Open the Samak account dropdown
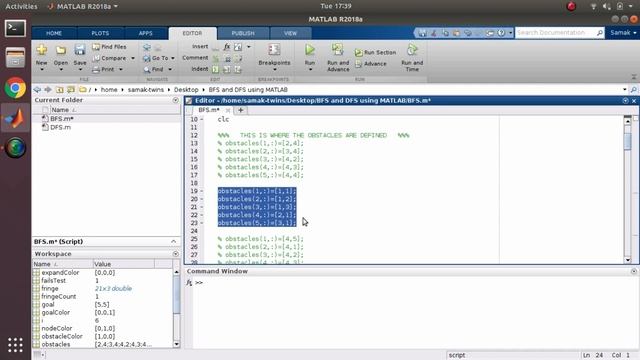640x360 pixels. point(623,33)
